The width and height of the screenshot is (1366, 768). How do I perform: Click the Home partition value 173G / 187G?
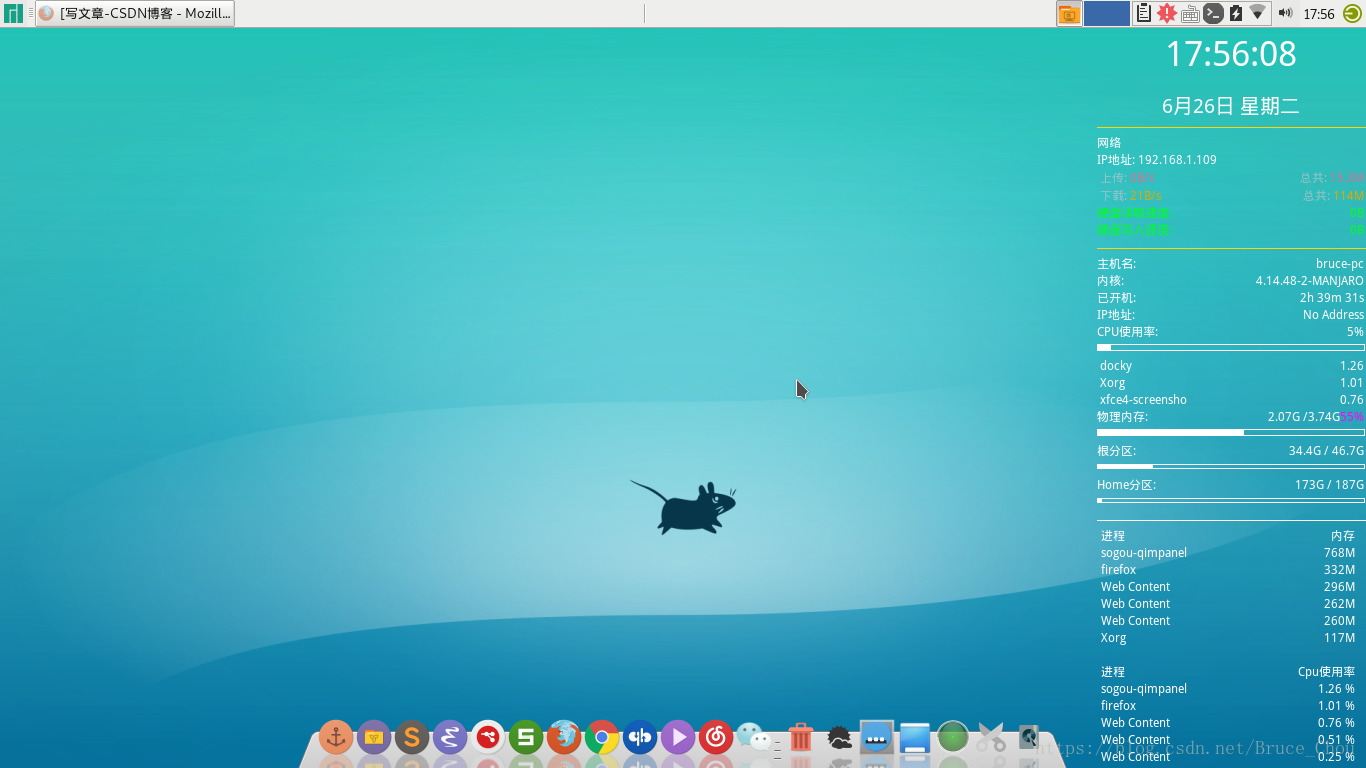pos(1329,485)
